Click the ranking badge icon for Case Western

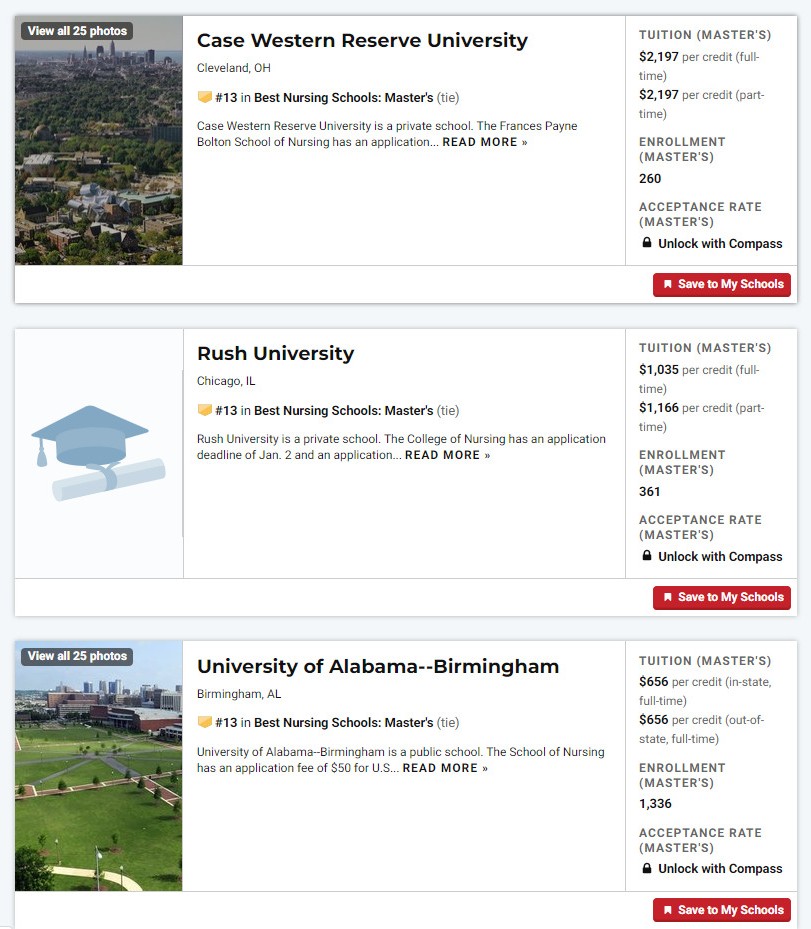pyautogui.click(x=204, y=97)
